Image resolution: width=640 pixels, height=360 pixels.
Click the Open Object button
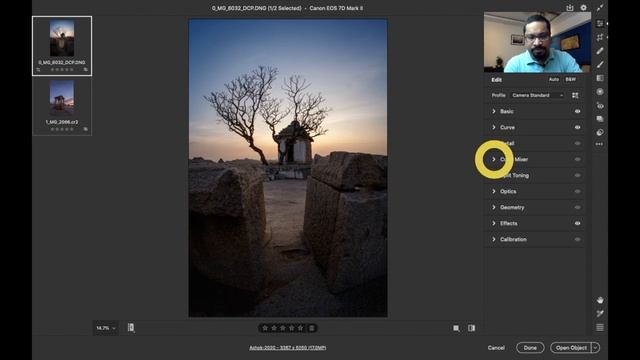coord(571,348)
